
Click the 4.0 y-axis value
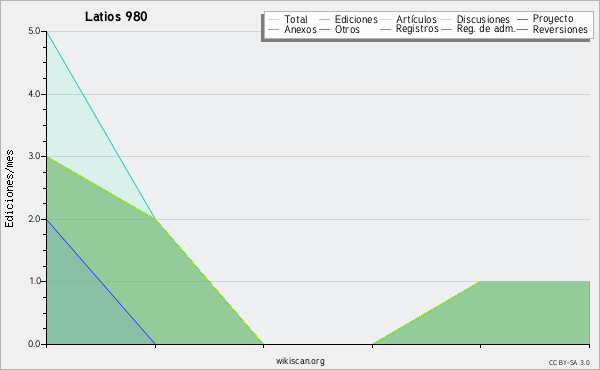pyautogui.click(x=34, y=94)
